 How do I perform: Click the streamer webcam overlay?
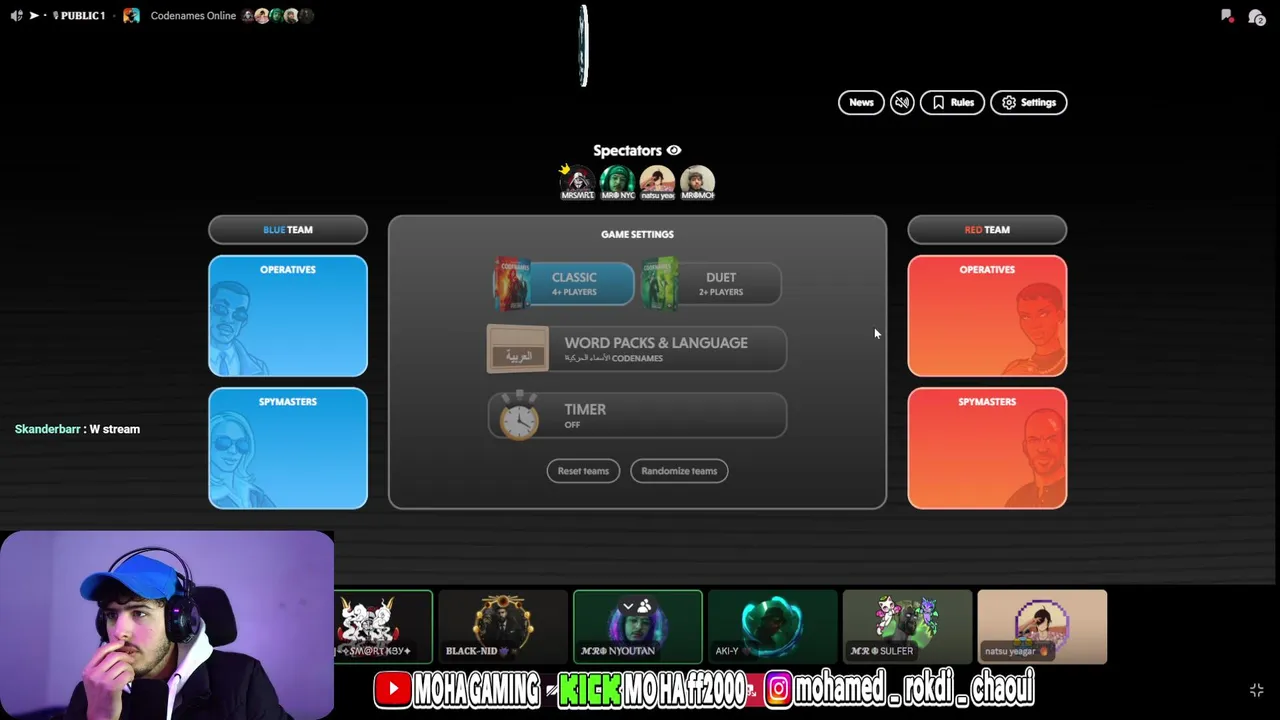click(167, 625)
